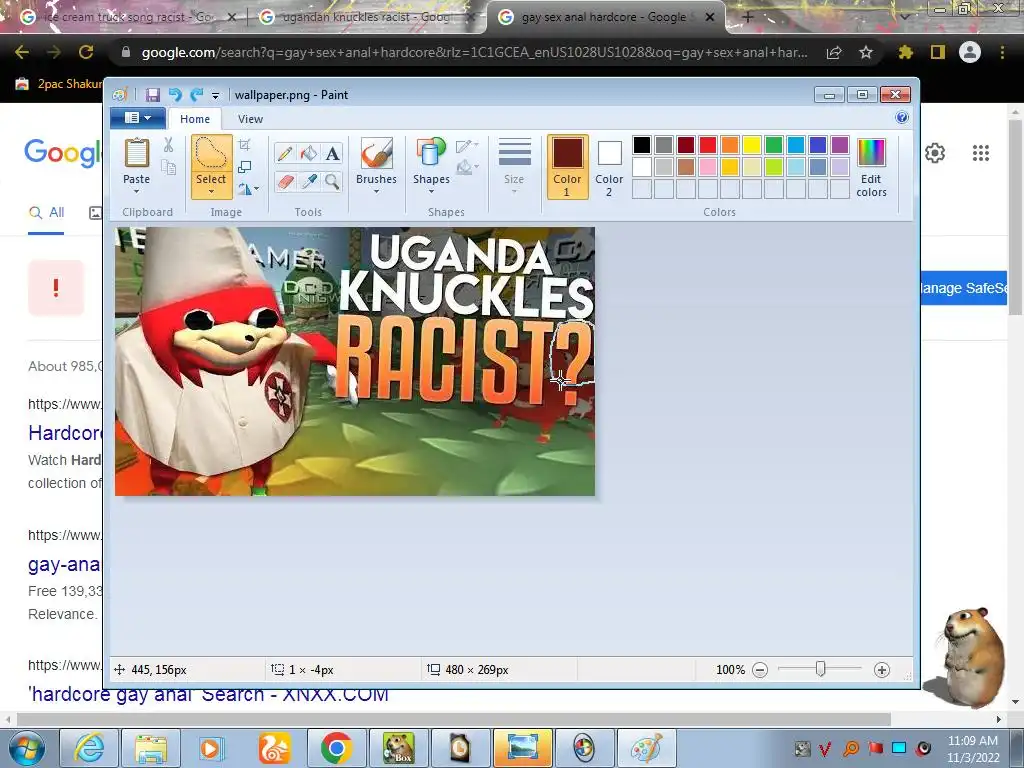
Task: Click the Resize icon in Image group
Action: (x=245, y=167)
